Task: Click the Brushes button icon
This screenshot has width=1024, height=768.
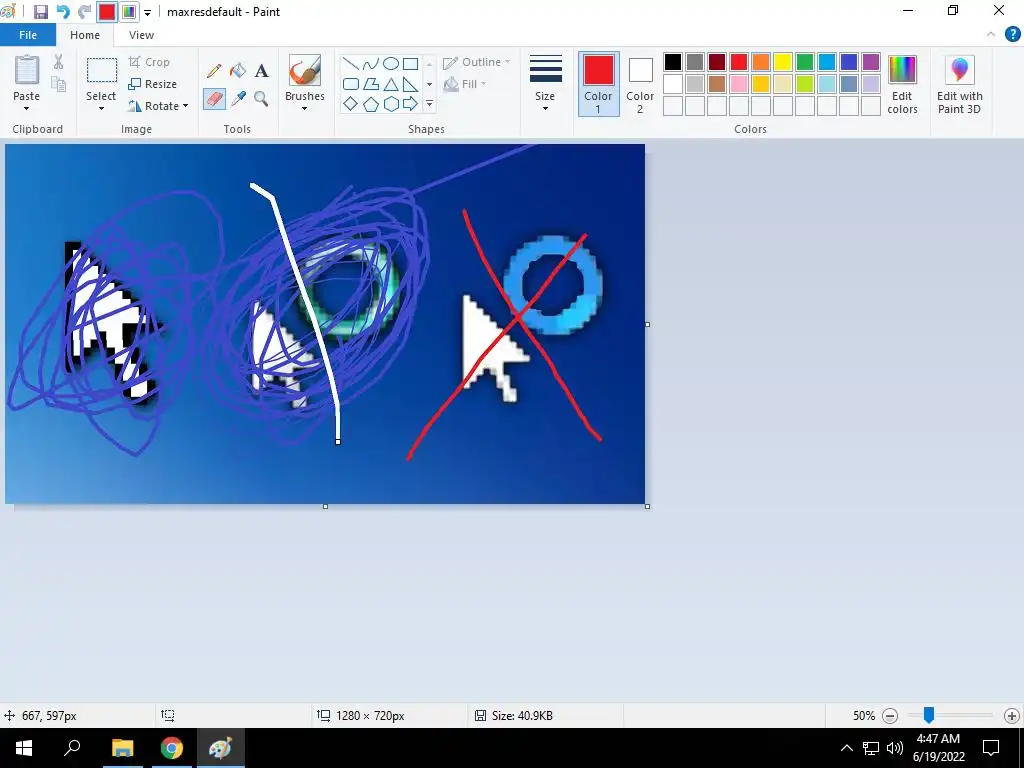Action: coord(305,71)
